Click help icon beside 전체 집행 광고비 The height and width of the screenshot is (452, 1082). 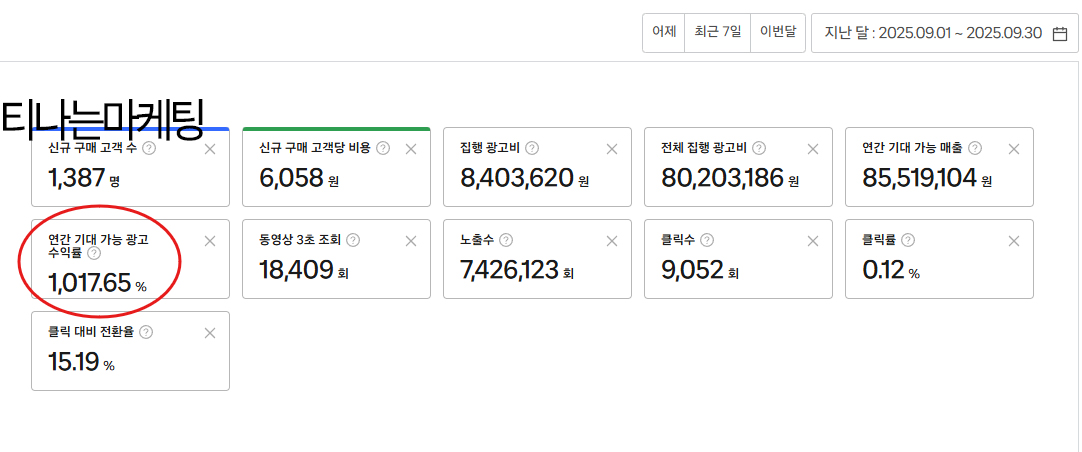point(759,148)
